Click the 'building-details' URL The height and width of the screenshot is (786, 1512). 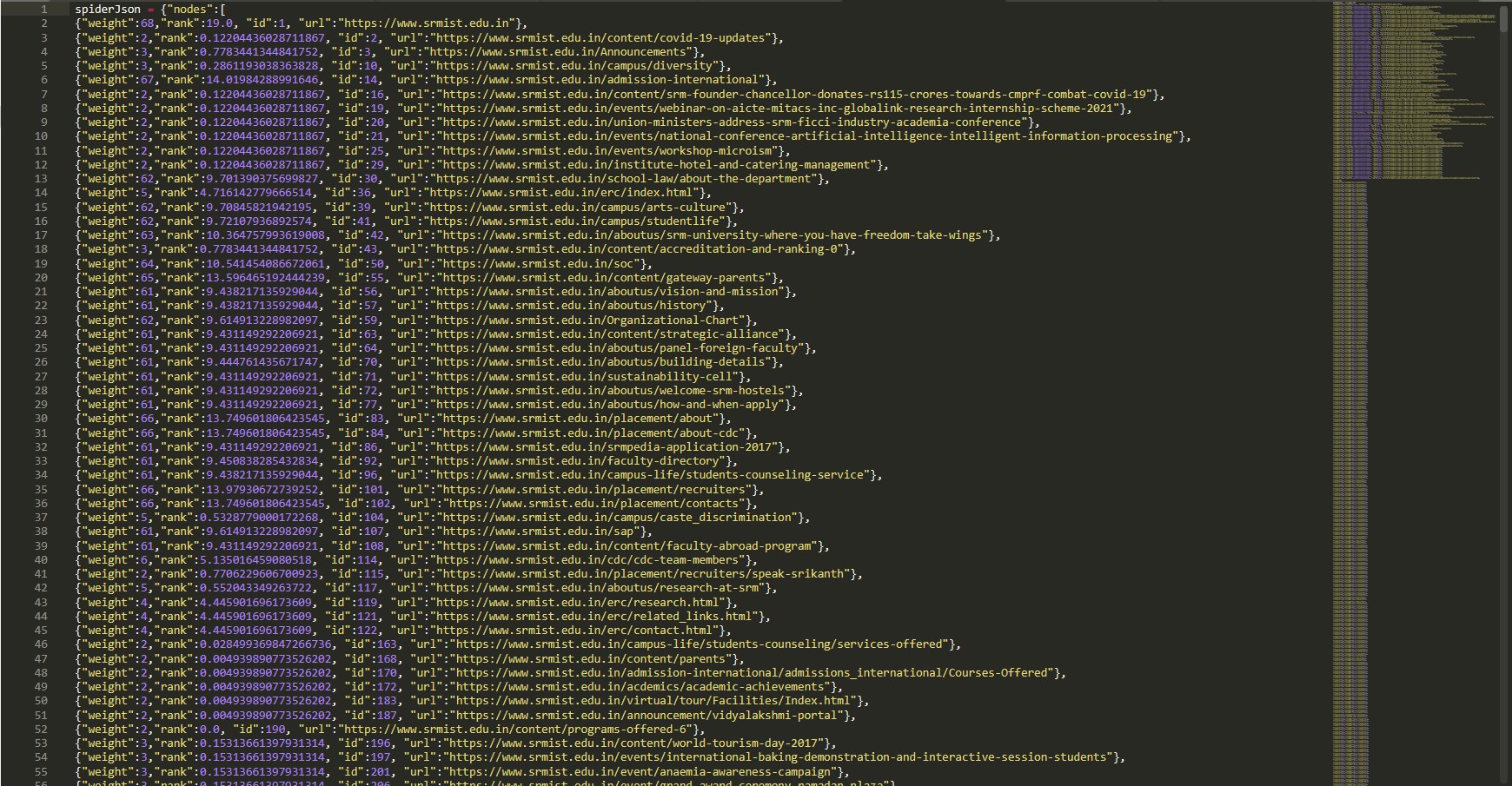[x=600, y=362]
